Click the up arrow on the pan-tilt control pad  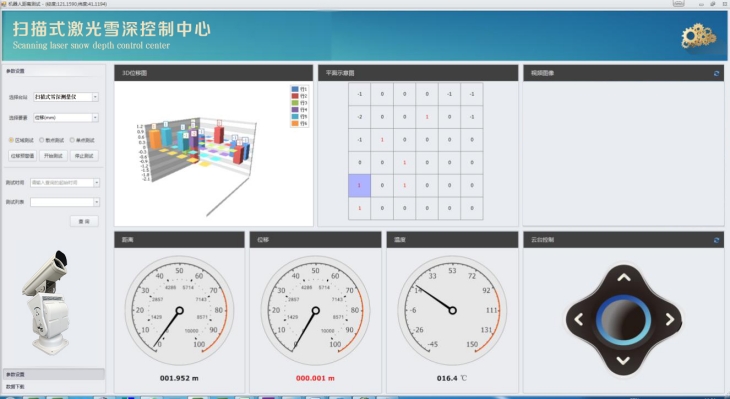click(624, 278)
